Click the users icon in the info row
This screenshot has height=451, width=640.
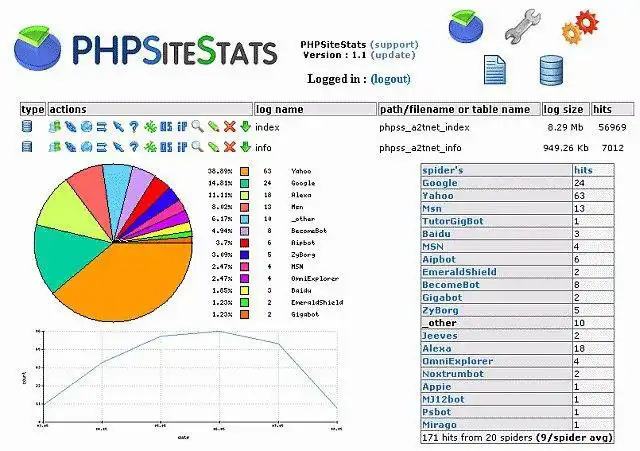pyautogui.click(x=54, y=147)
